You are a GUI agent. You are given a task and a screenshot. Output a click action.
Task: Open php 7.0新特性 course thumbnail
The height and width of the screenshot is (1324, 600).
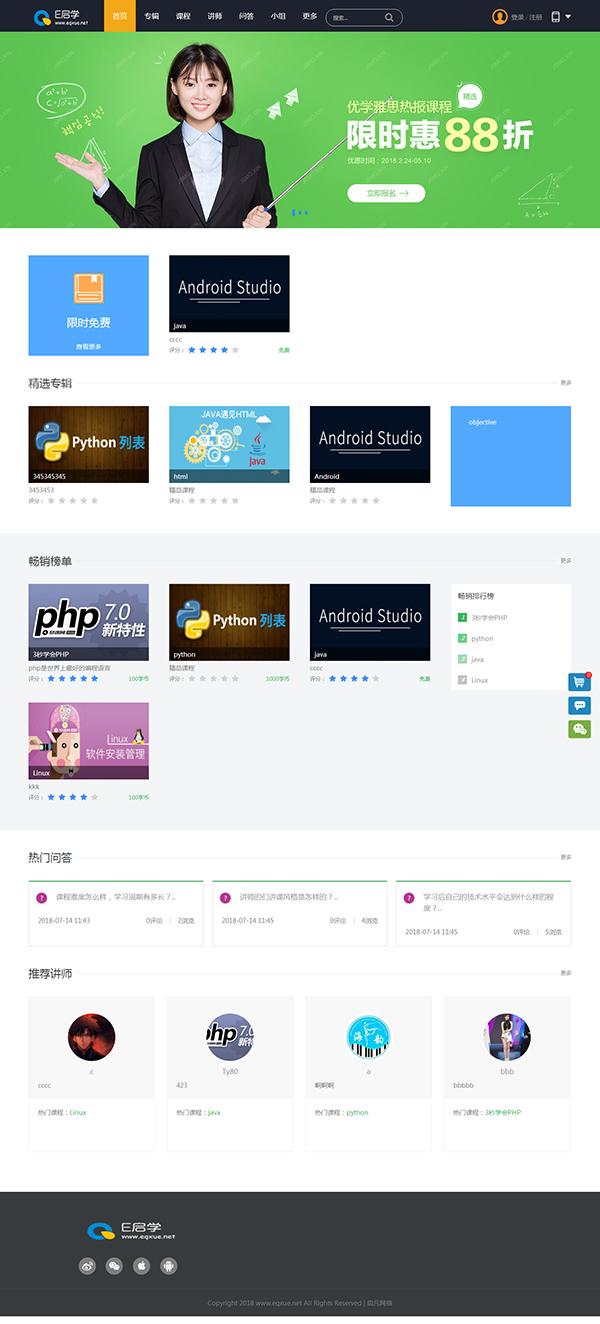[88, 622]
